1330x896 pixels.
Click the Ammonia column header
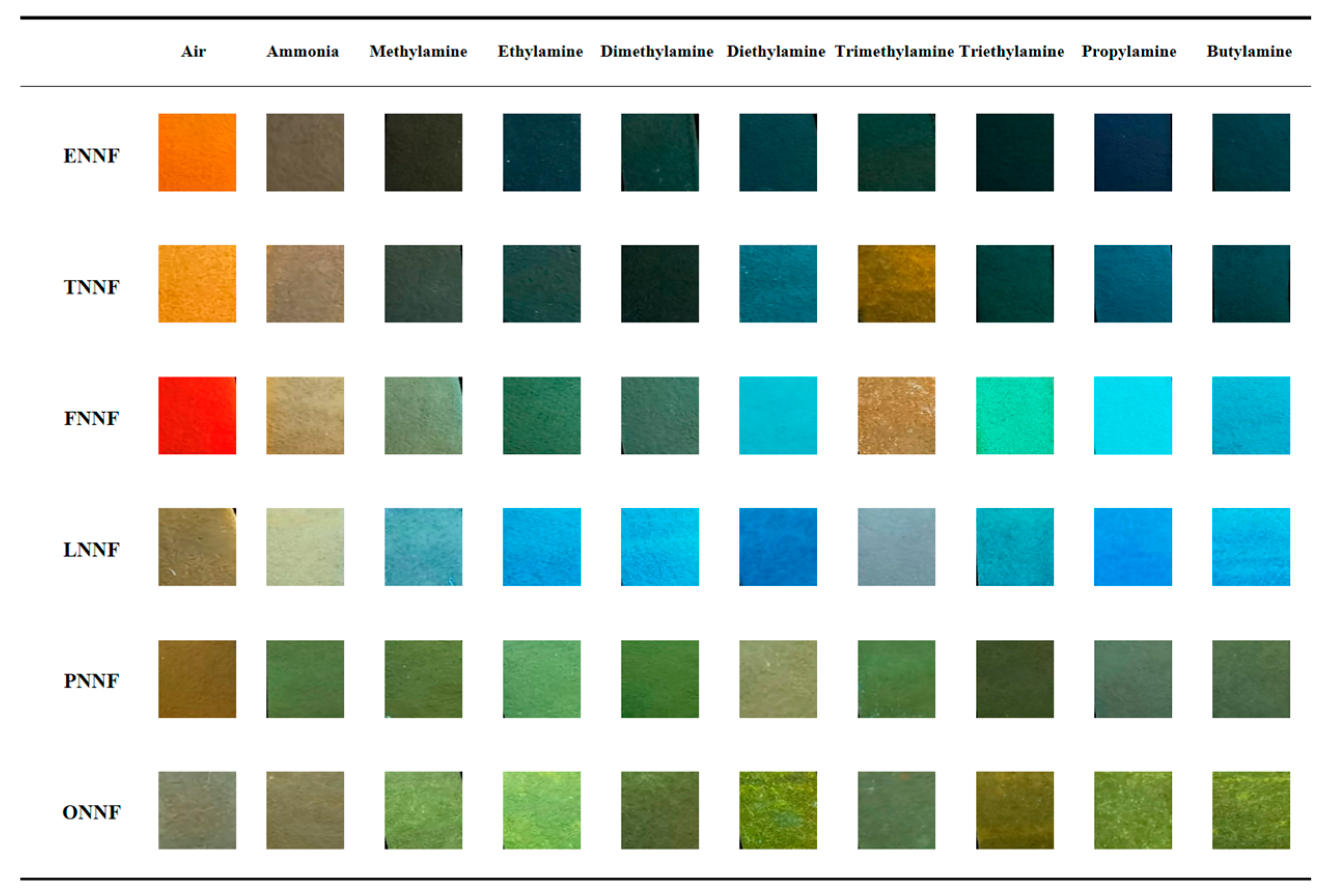coord(302,51)
